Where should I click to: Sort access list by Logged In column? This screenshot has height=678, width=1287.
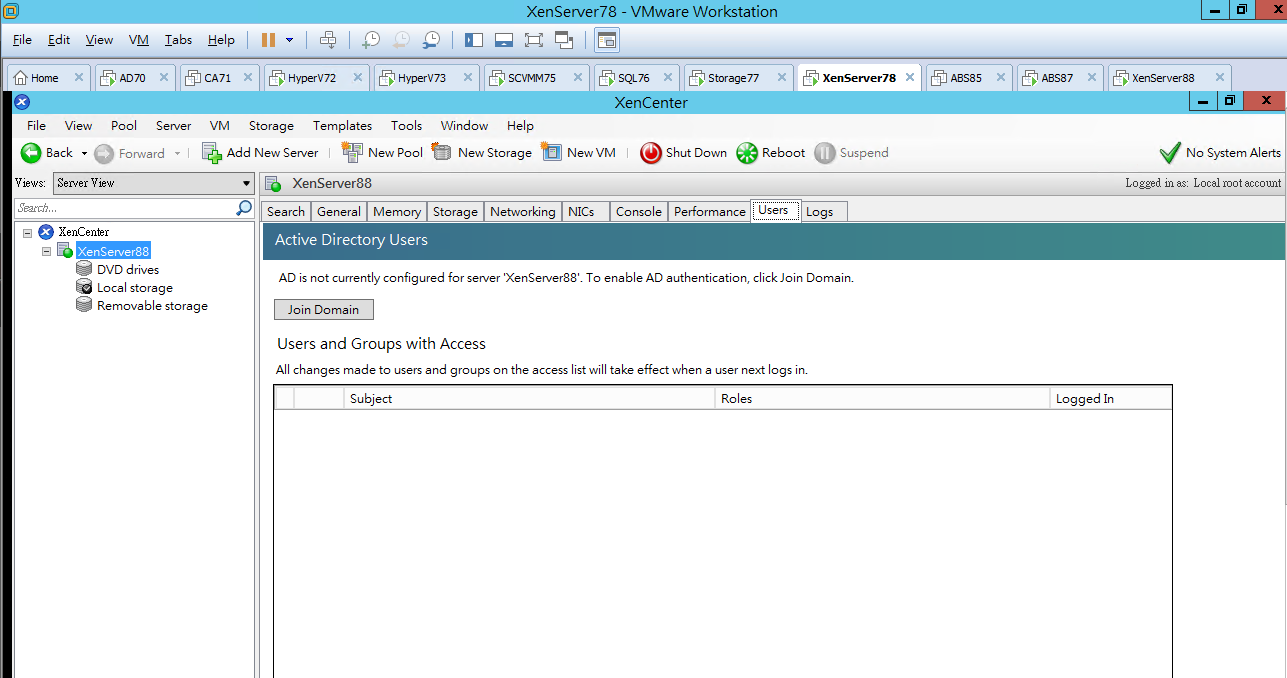pyautogui.click(x=1111, y=398)
